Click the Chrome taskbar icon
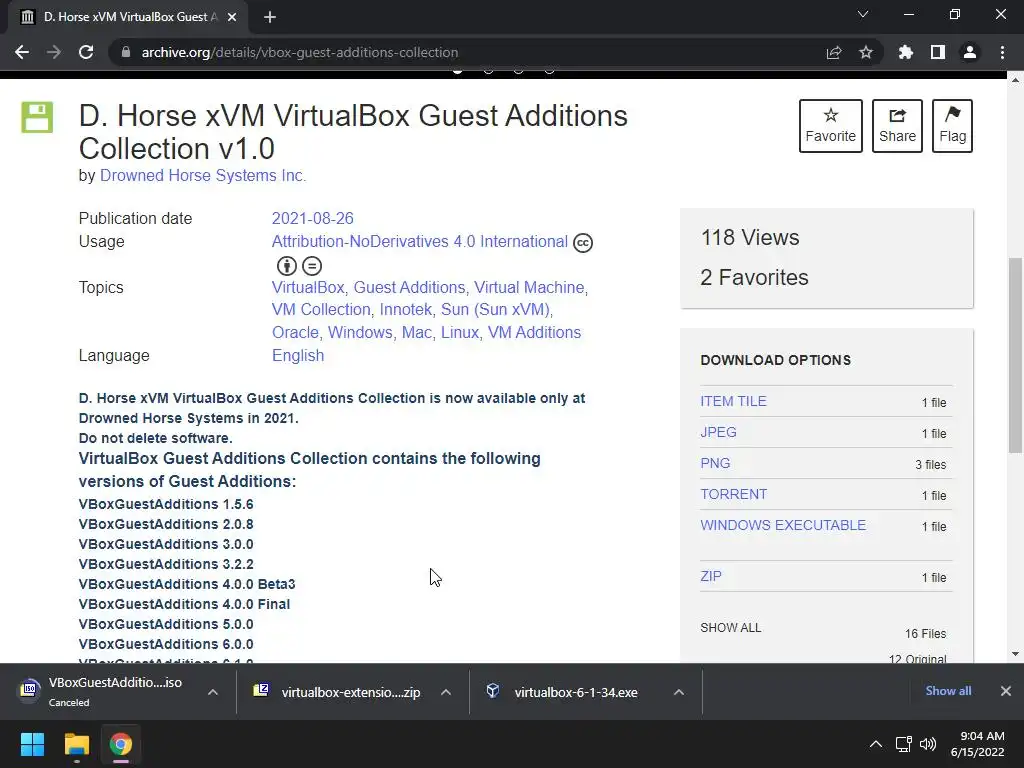This screenshot has height=768, width=1024. coord(121,744)
